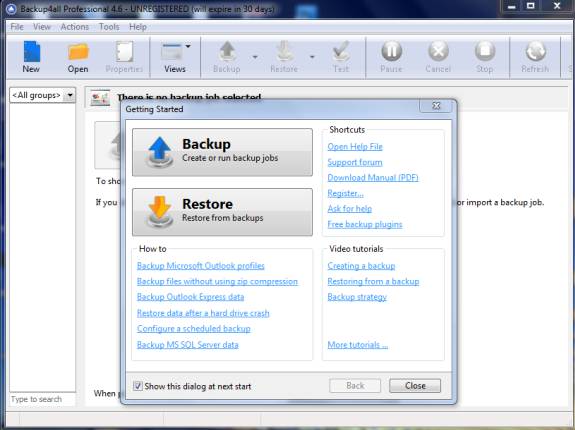Click the Back button in Getting Started
575x430 pixels.
pos(355,386)
